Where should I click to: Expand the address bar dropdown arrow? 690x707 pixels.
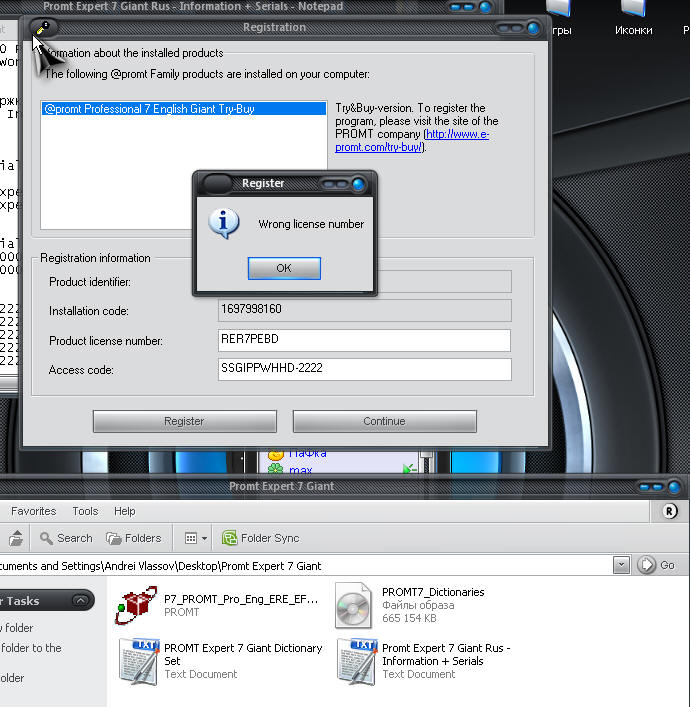click(x=621, y=565)
